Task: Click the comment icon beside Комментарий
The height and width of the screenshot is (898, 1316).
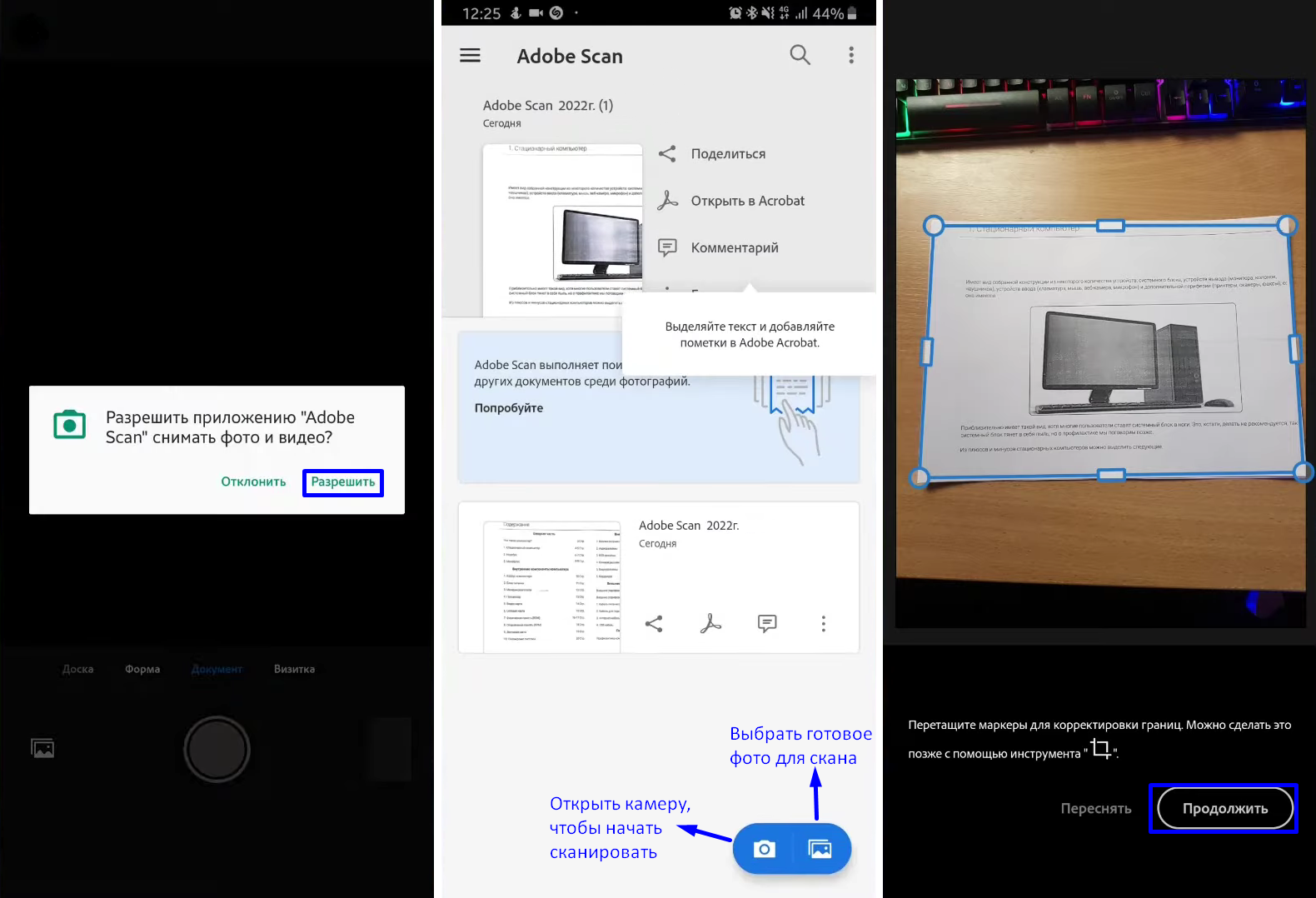Action: coord(667,247)
